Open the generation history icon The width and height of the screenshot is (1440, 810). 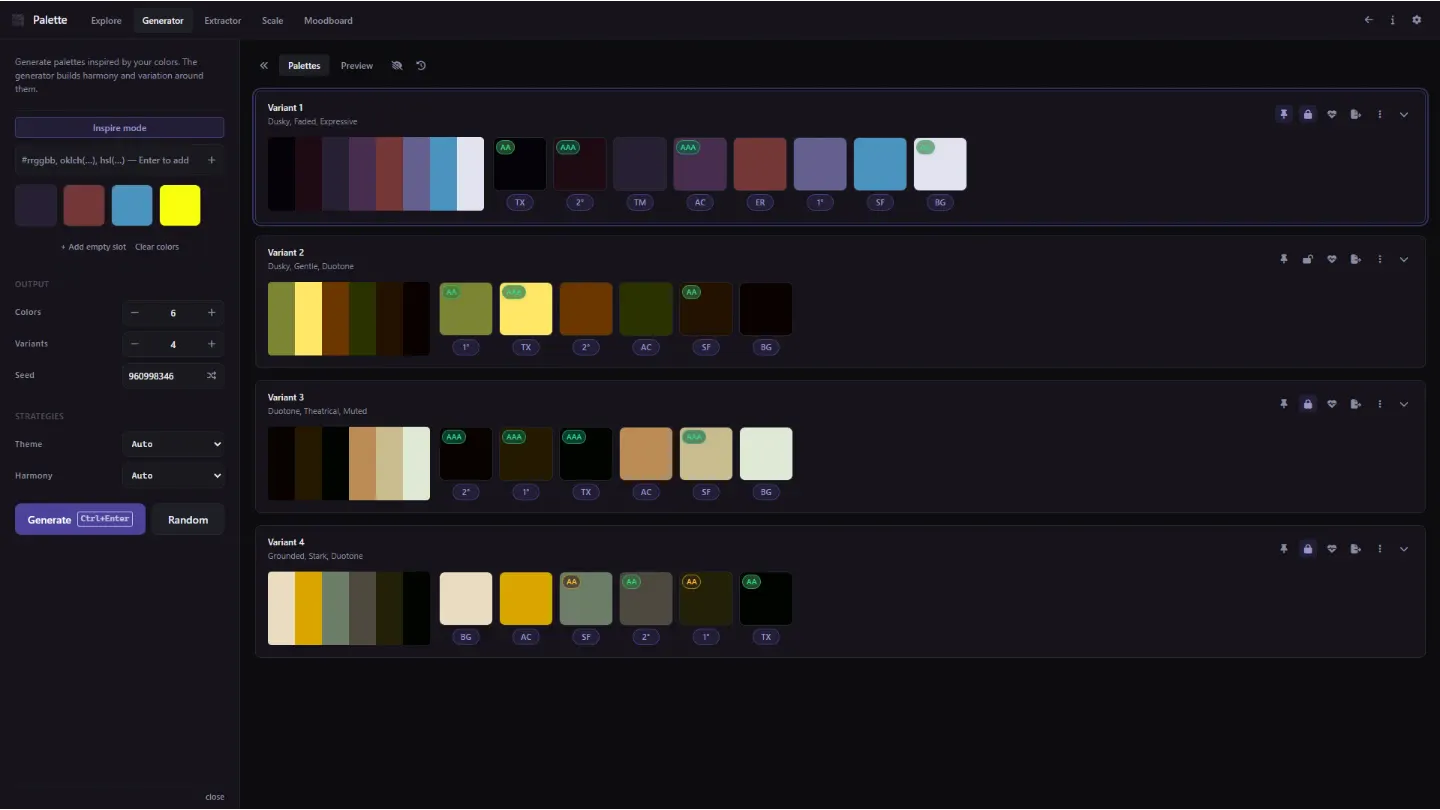[421, 66]
